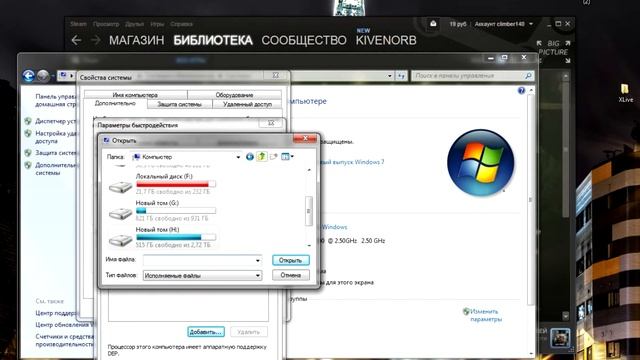Open the XLive folder on the desktop
640x360 pixels.
625,94
